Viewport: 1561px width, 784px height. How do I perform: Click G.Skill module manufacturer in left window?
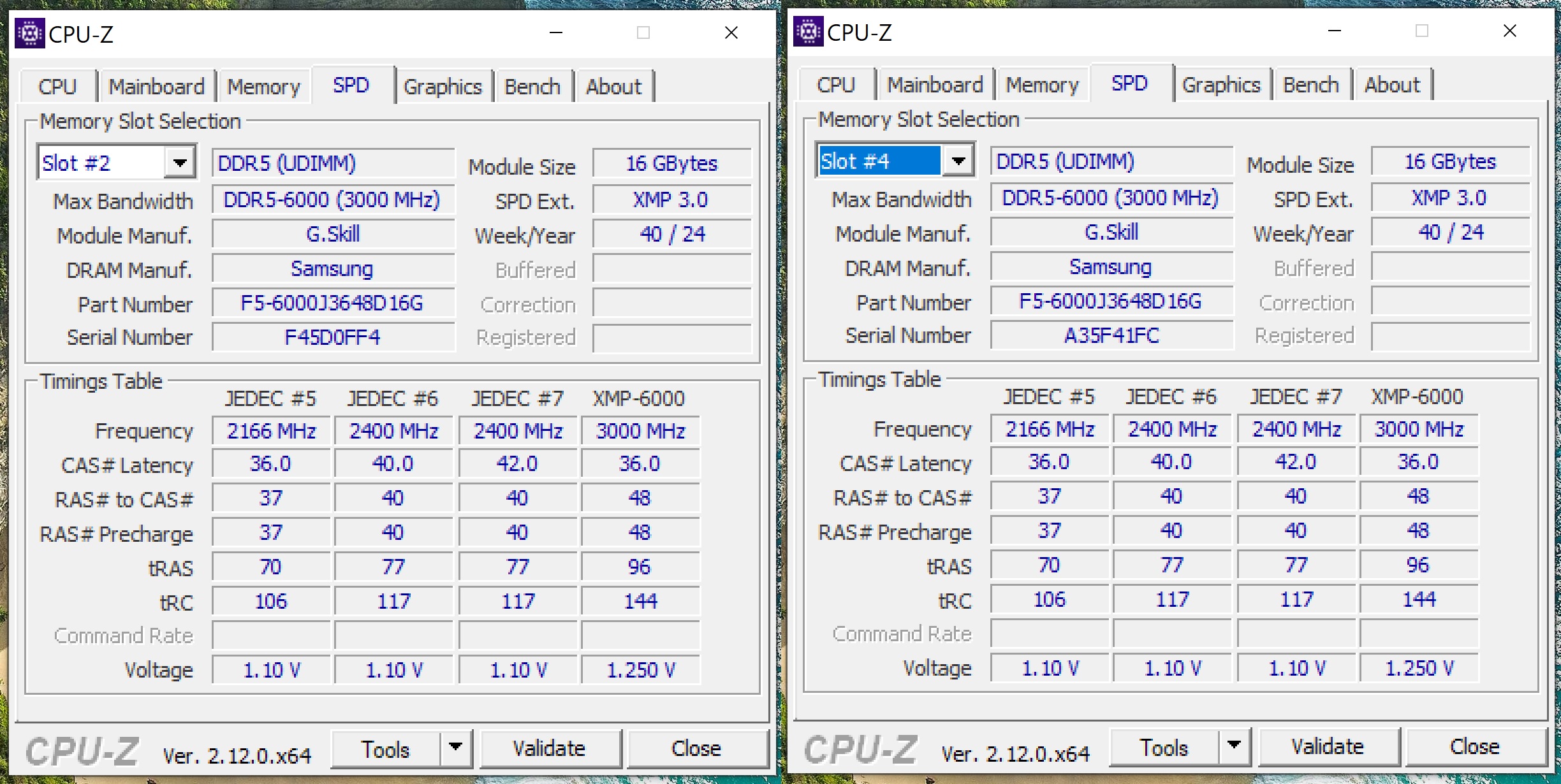tap(333, 234)
